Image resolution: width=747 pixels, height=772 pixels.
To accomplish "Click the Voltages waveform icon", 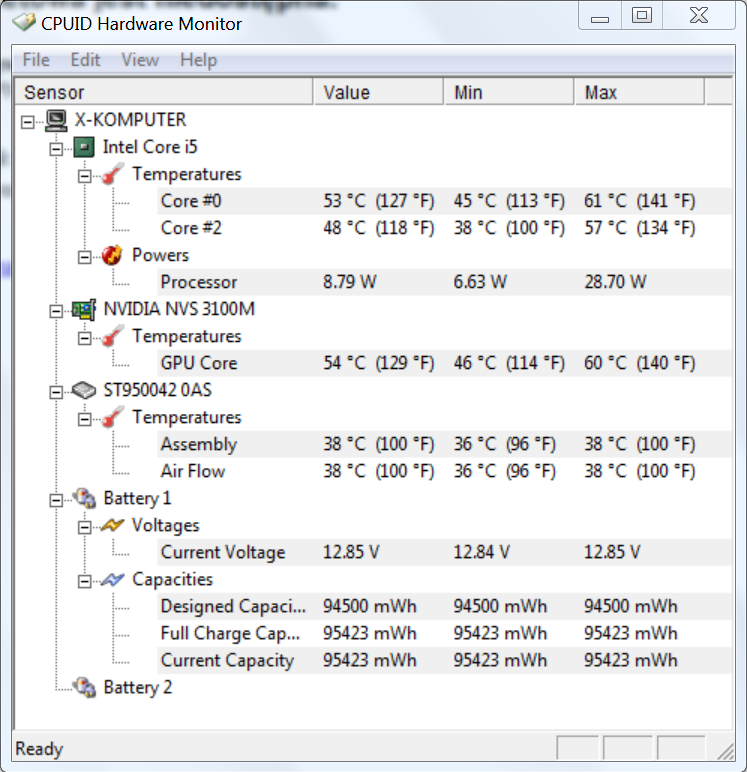I will [x=112, y=526].
